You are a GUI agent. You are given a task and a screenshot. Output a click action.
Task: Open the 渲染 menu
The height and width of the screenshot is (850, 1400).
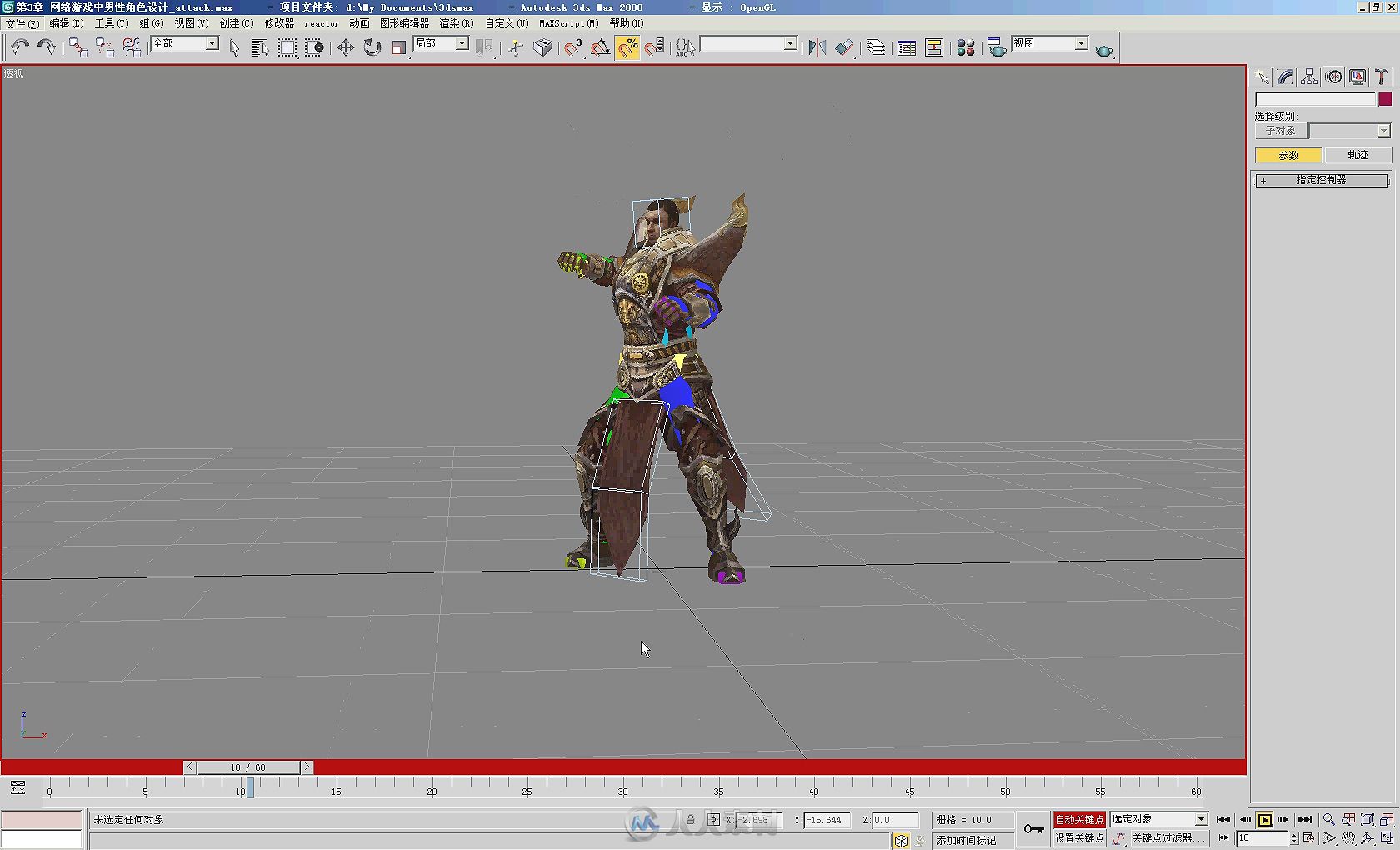coord(456,23)
